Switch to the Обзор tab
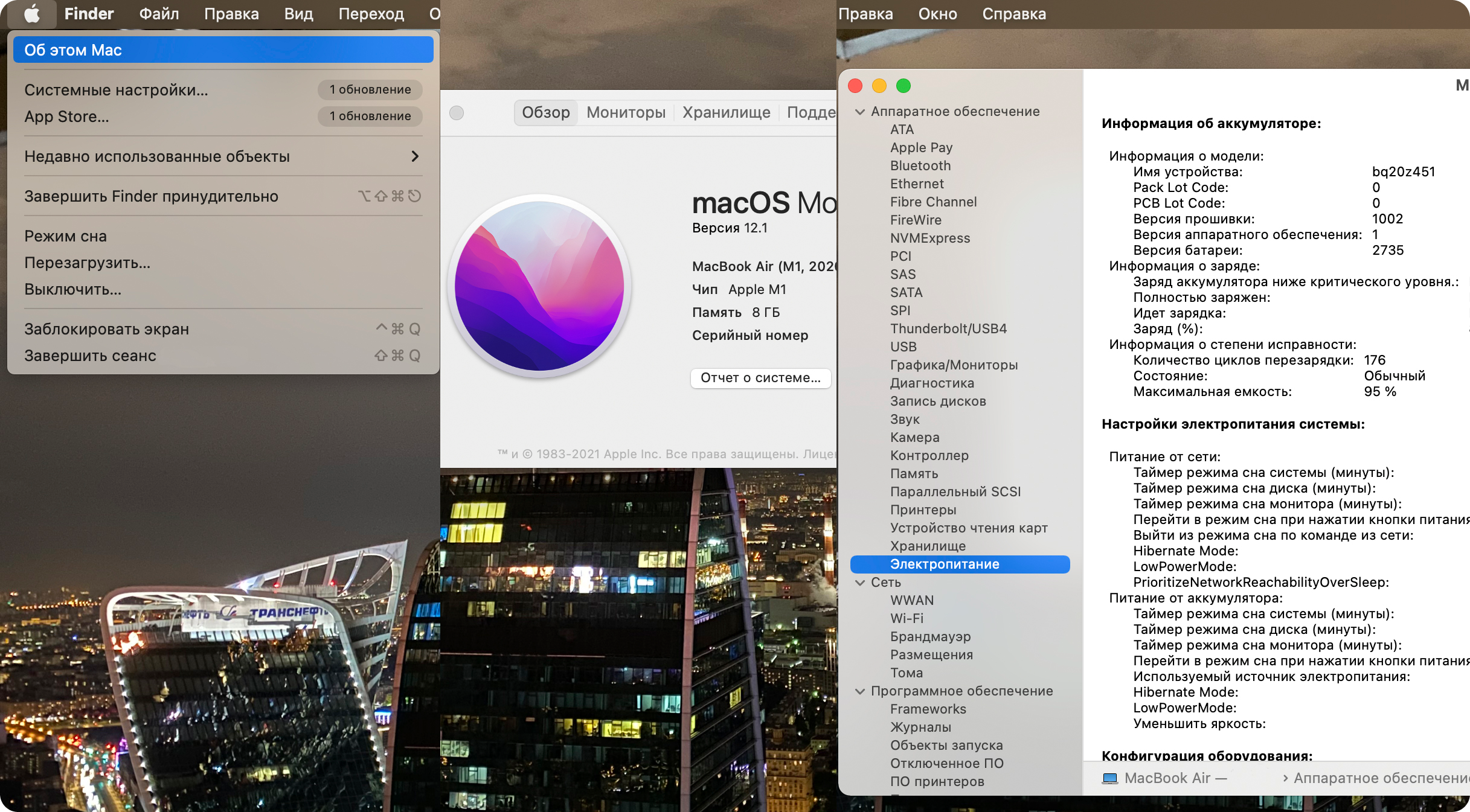1470x812 pixels. (x=546, y=113)
